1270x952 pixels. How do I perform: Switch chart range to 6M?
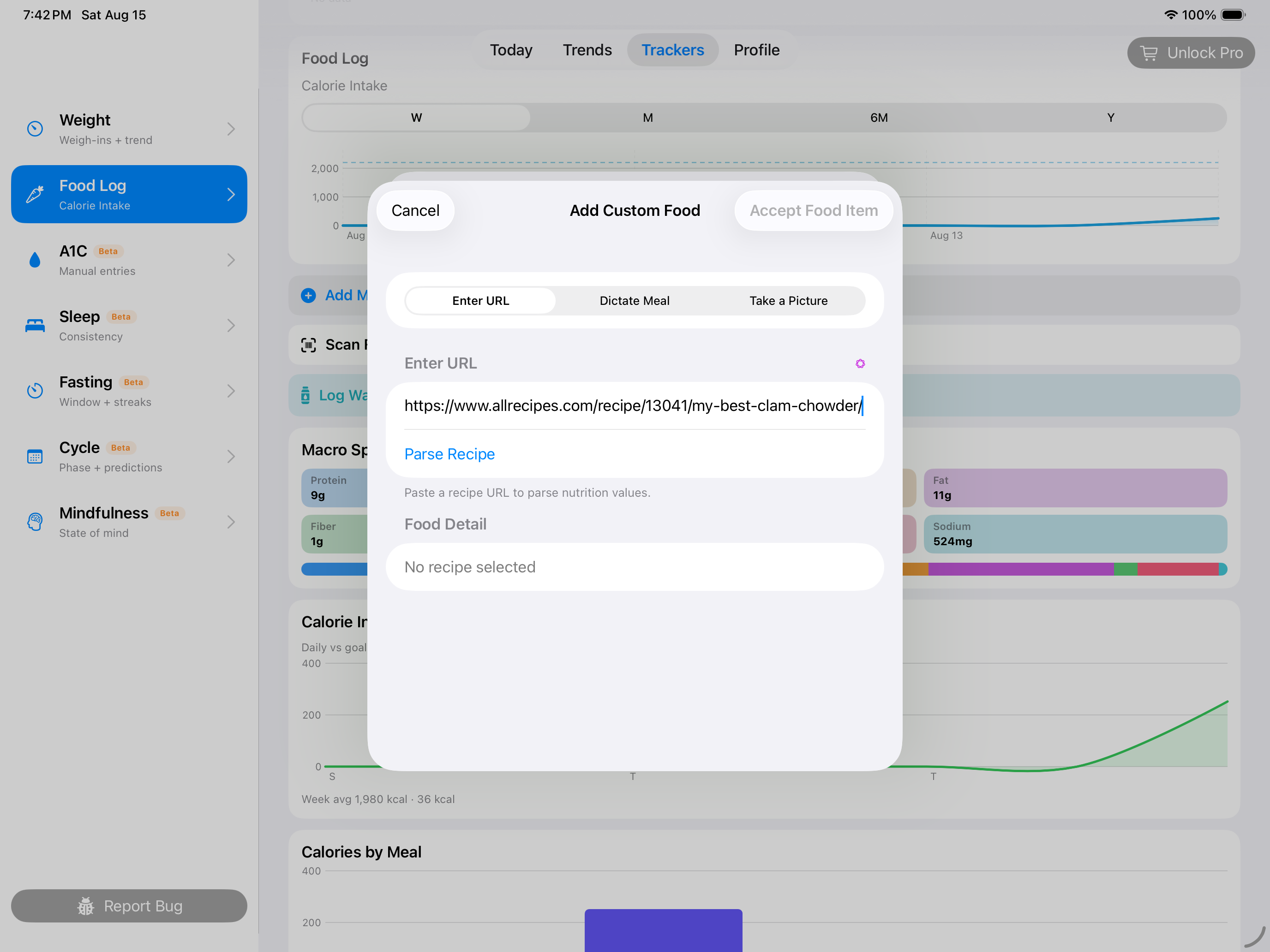879,118
